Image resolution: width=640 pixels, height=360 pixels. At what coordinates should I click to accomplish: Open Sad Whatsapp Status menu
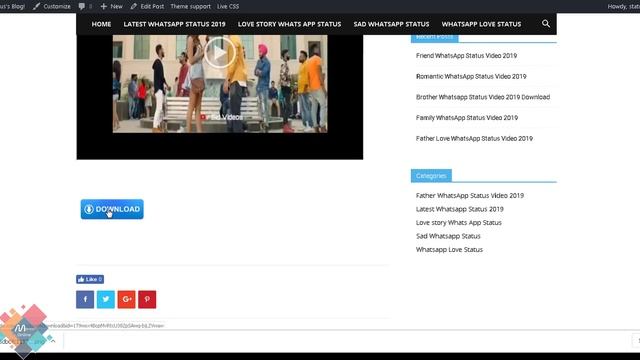[391, 24]
